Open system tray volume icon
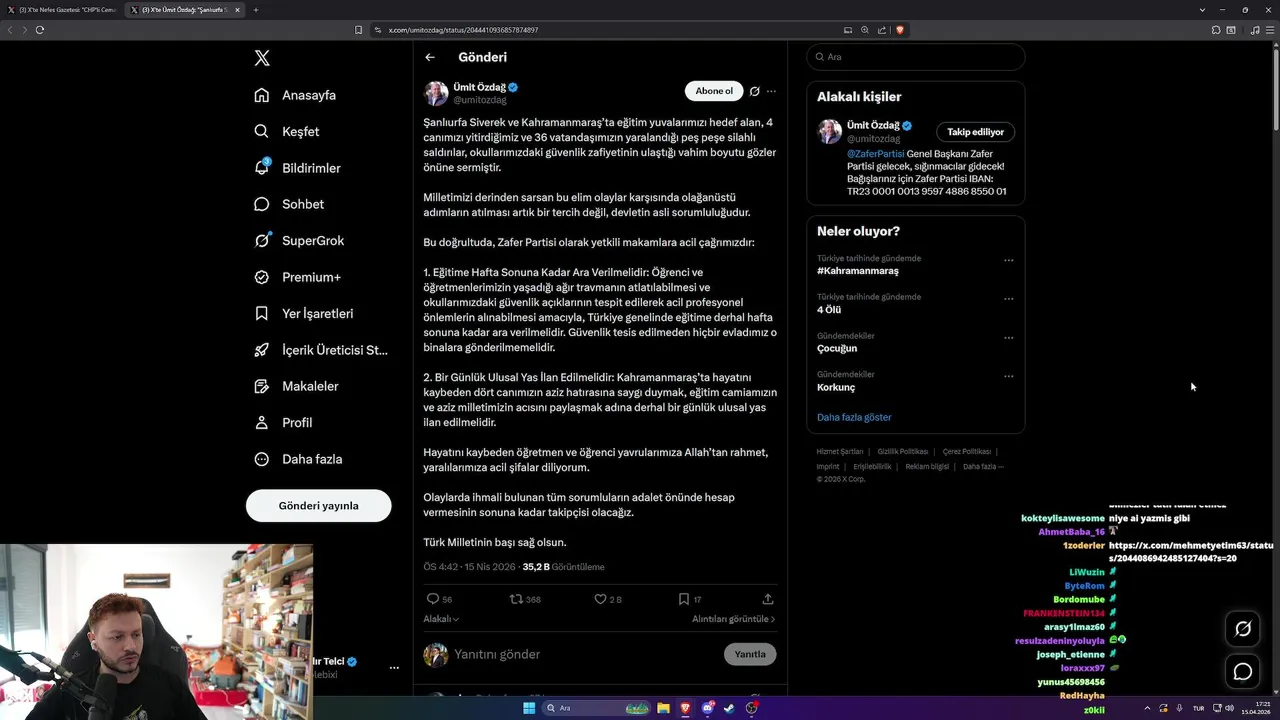The width and height of the screenshot is (1280, 720). (1230, 708)
